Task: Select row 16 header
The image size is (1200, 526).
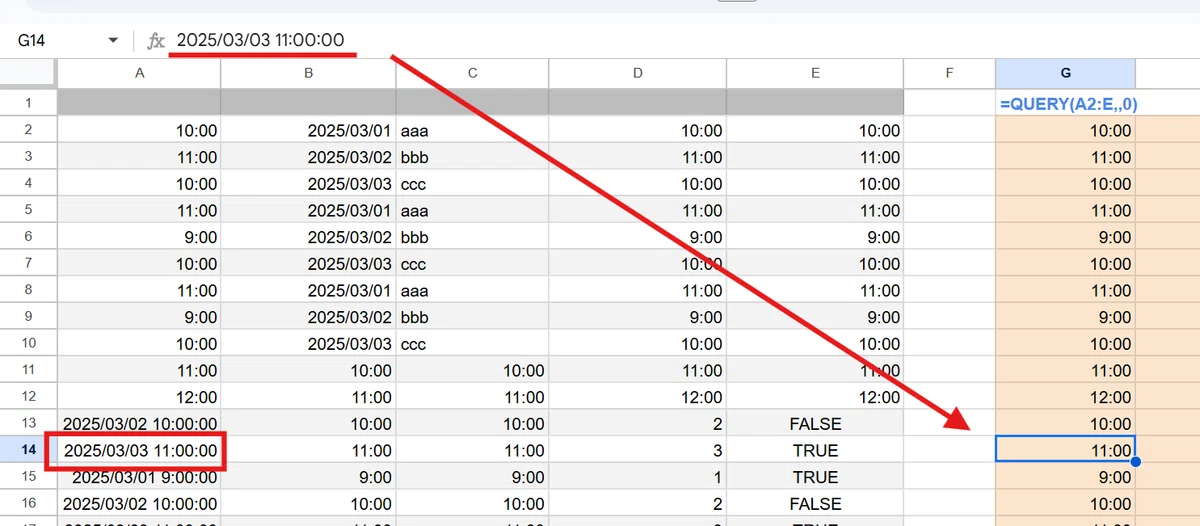Action: (x=28, y=504)
